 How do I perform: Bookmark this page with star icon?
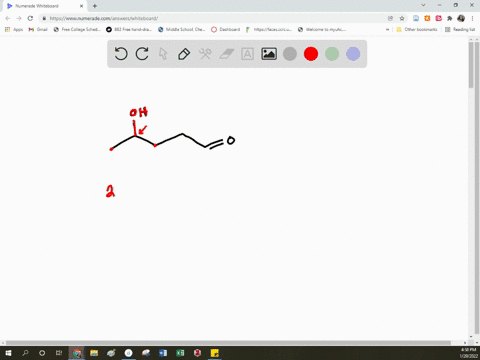click(x=402, y=18)
